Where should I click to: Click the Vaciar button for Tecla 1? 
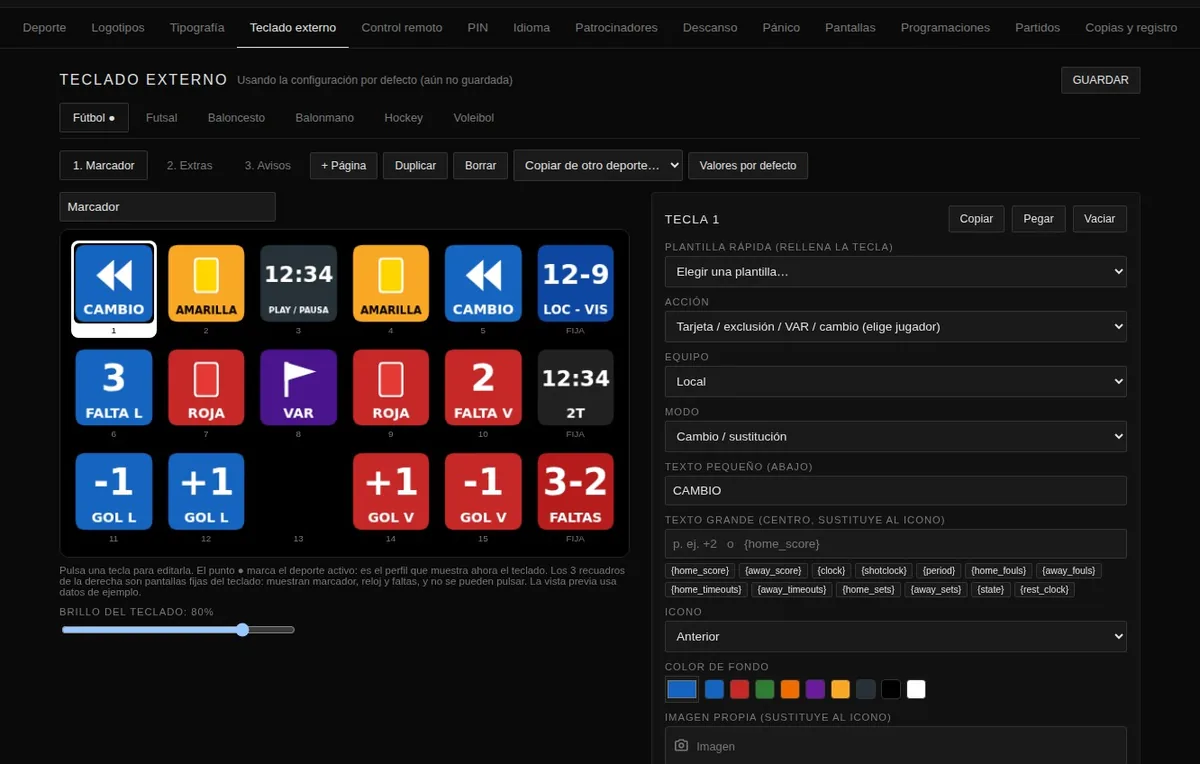coord(1100,219)
